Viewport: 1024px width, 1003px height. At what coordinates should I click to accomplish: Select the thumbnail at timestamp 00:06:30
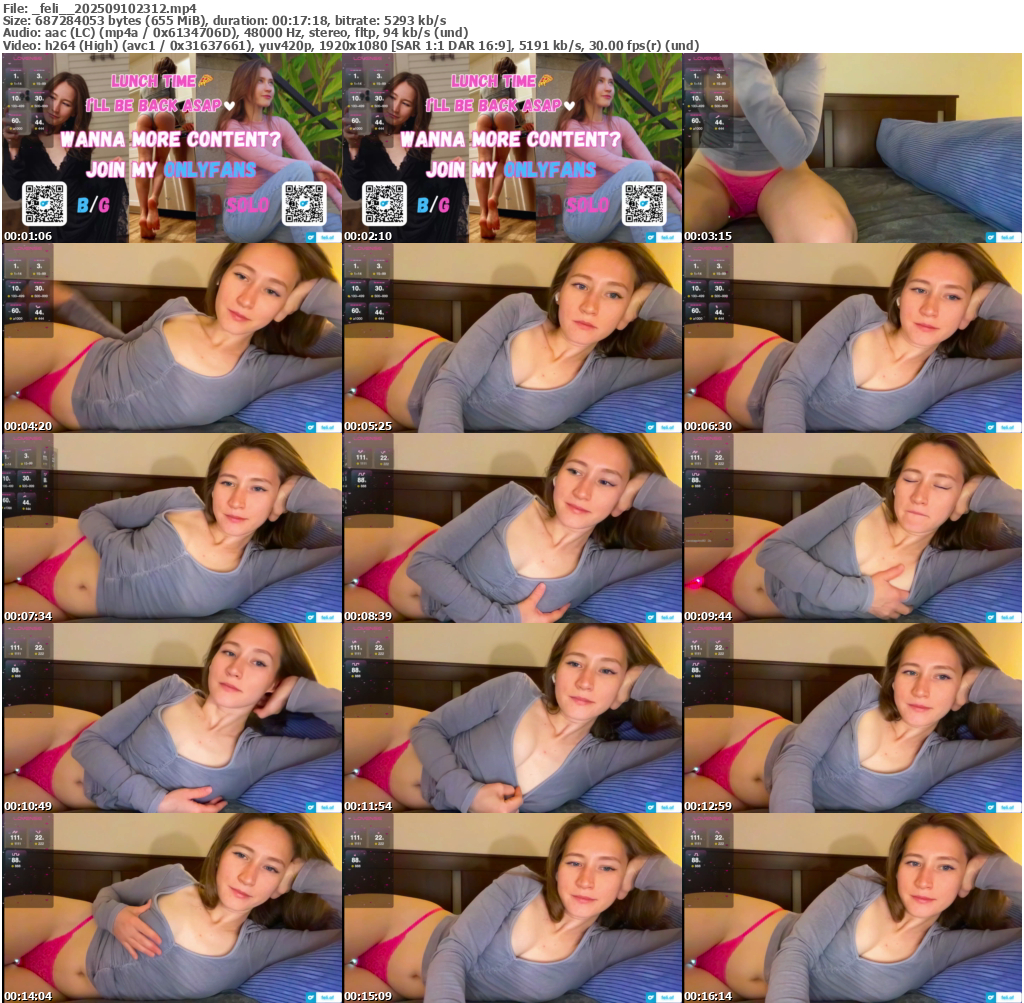click(852, 338)
